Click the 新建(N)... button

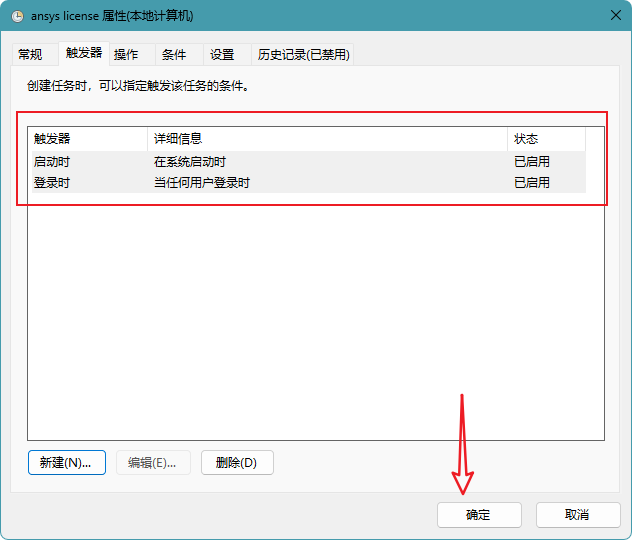(67, 463)
